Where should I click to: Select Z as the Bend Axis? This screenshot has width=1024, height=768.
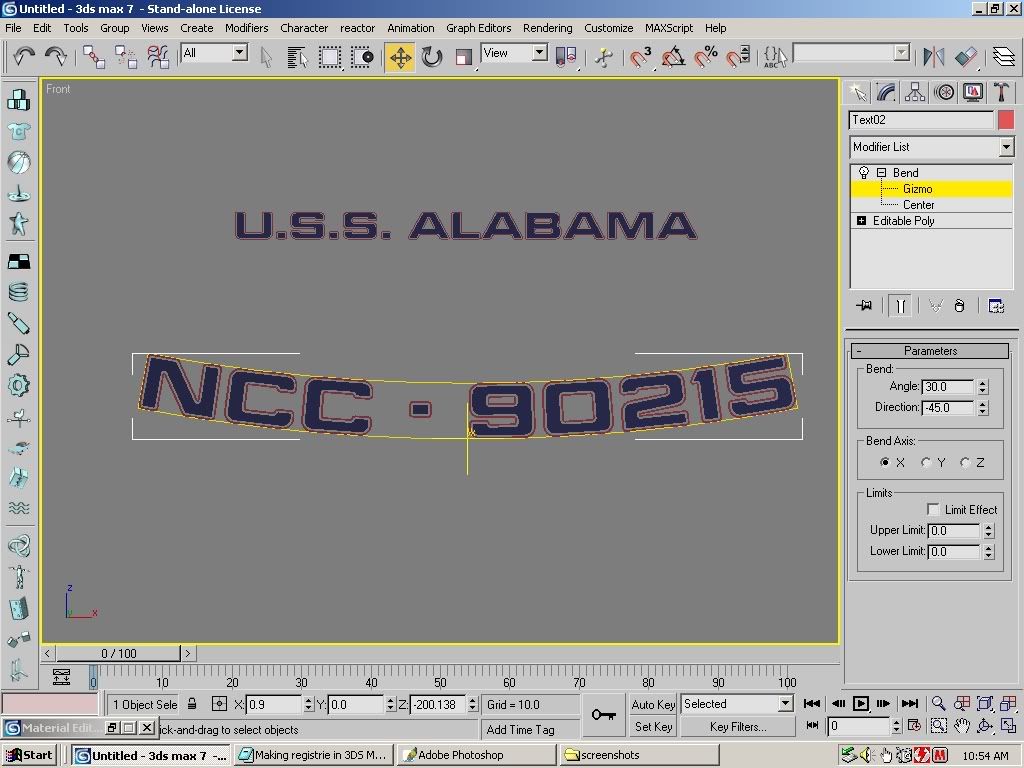pyautogui.click(x=965, y=462)
